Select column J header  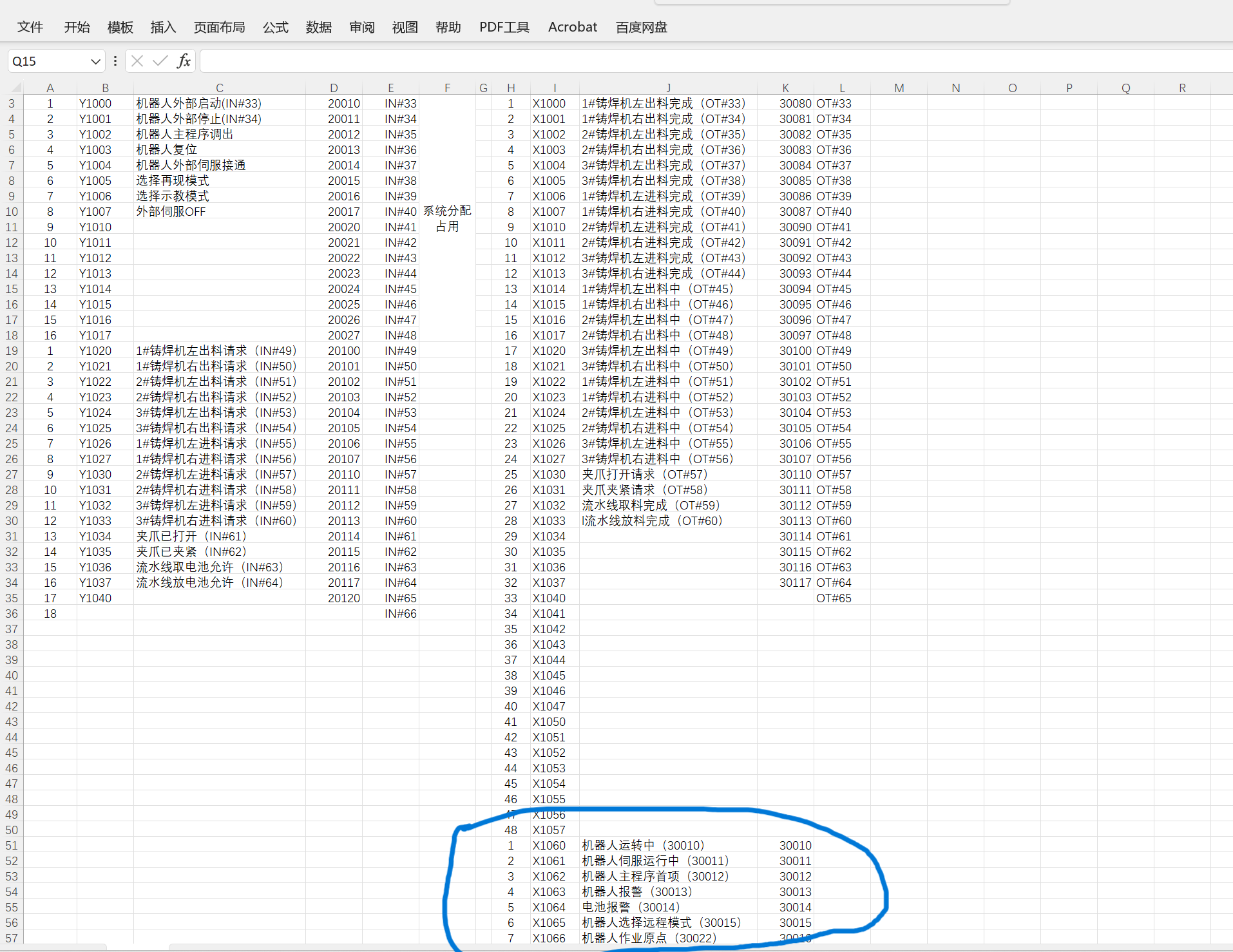[667, 88]
